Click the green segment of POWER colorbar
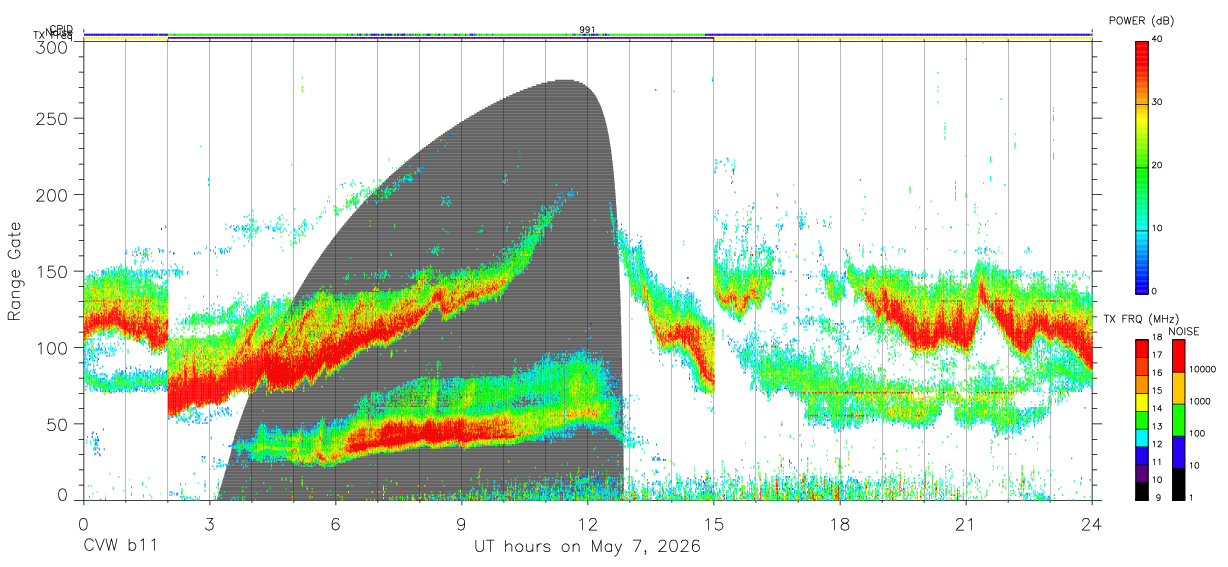The width and height of the screenshot is (1228, 567). tap(1141, 172)
